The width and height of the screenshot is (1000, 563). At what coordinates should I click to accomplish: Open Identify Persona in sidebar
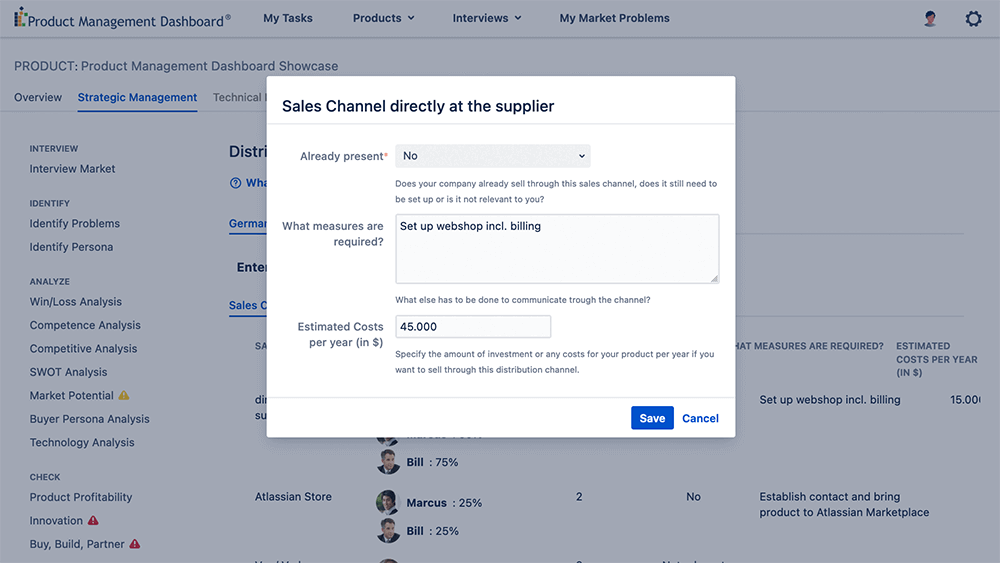click(71, 247)
